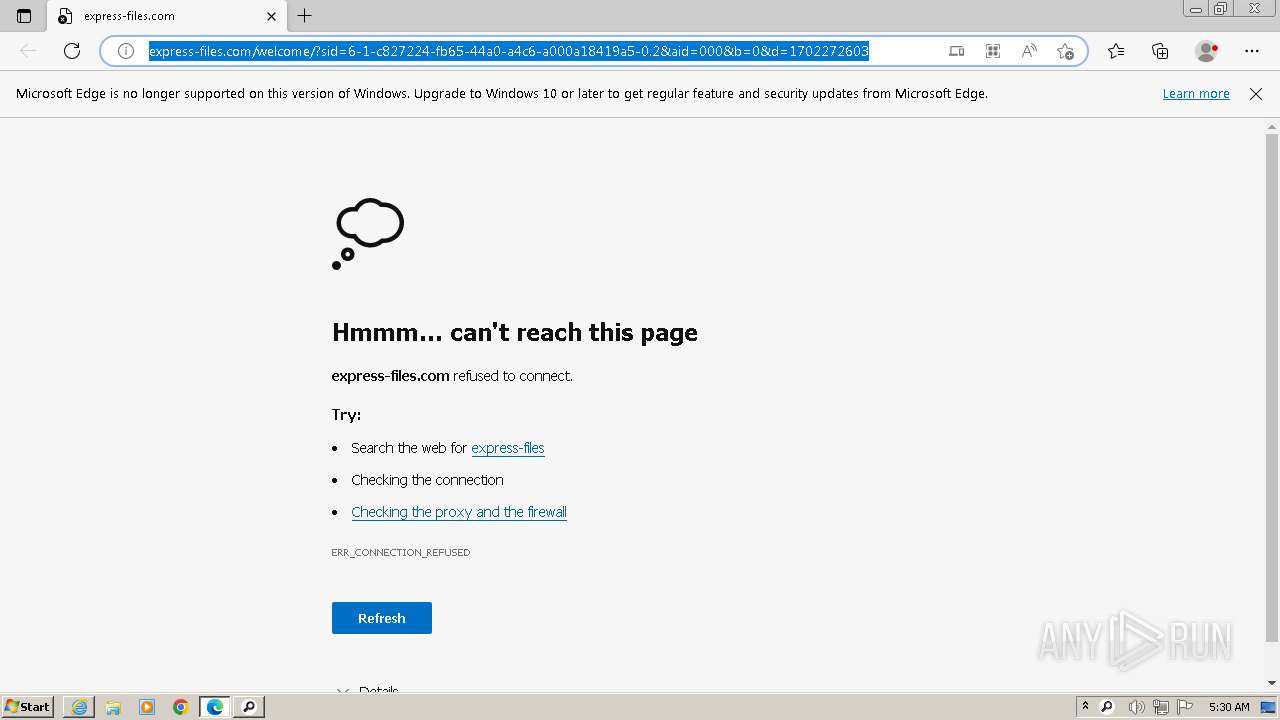Close the express-files.com tab
1280x720 pixels.
271,16
